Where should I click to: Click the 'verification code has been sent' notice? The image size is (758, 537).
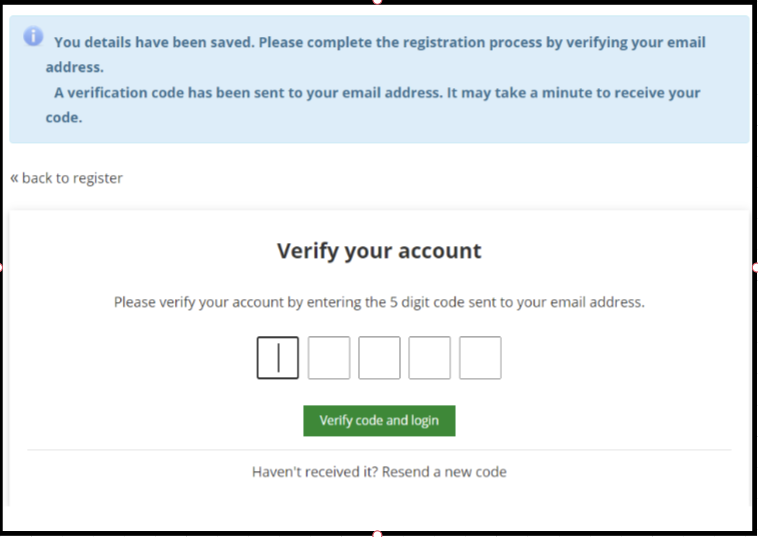point(379,93)
